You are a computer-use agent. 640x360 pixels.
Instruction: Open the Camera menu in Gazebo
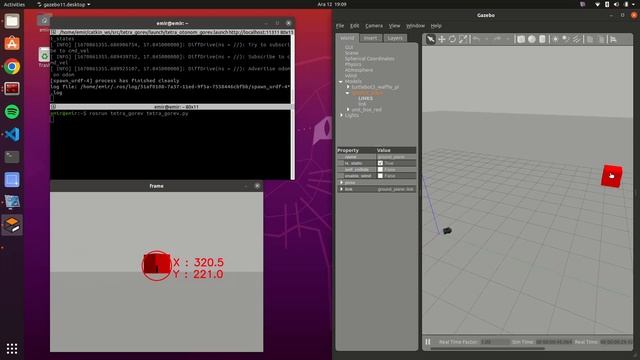pos(374,26)
